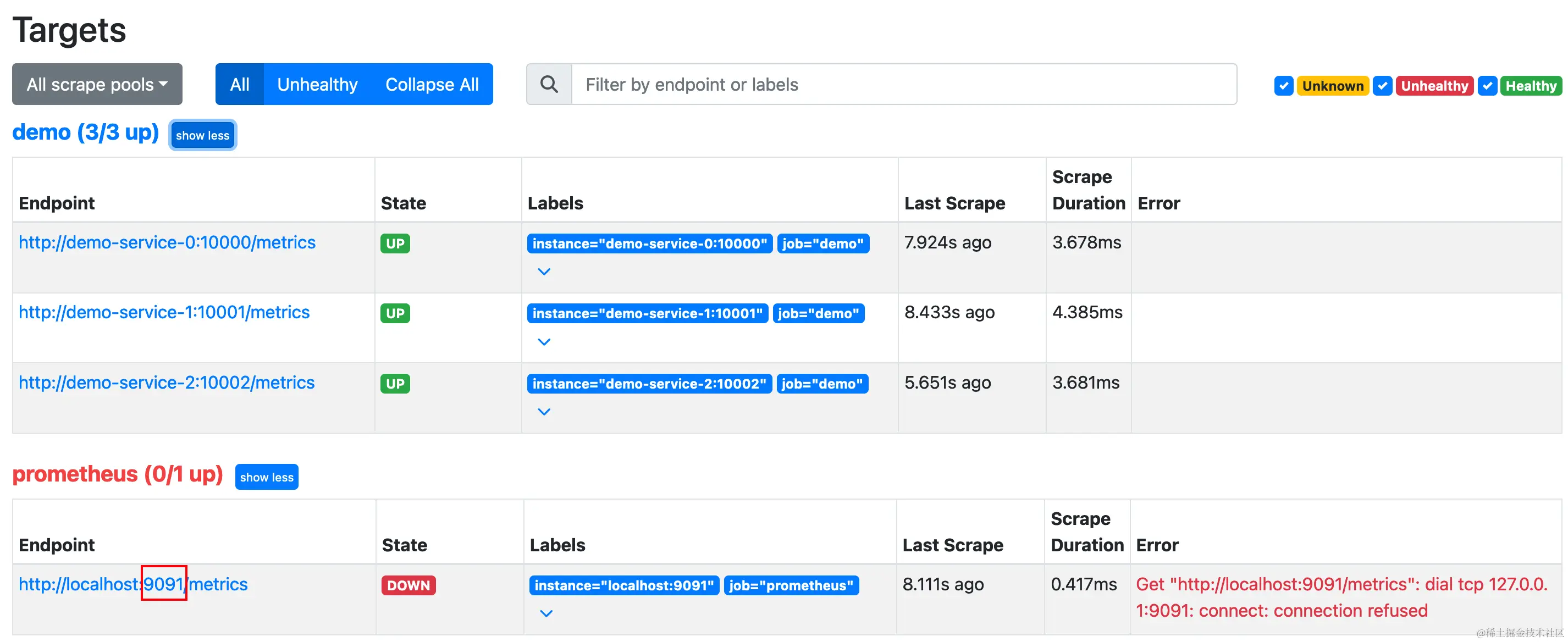Open the All scrape pools dropdown
1568x642 pixels.
(97, 84)
